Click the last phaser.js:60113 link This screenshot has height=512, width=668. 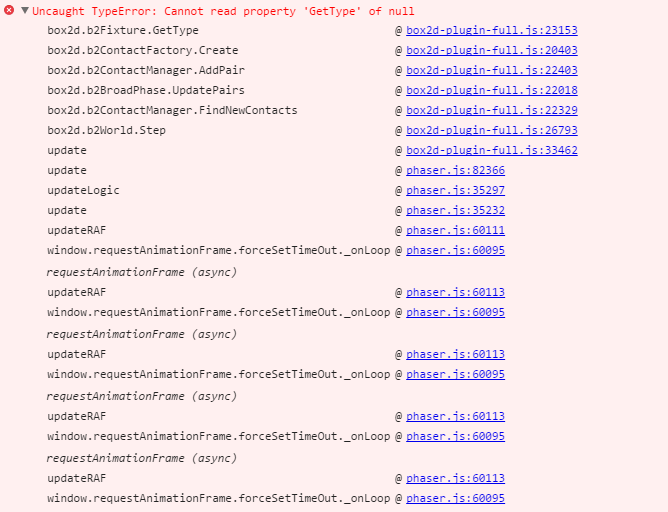(455, 478)
